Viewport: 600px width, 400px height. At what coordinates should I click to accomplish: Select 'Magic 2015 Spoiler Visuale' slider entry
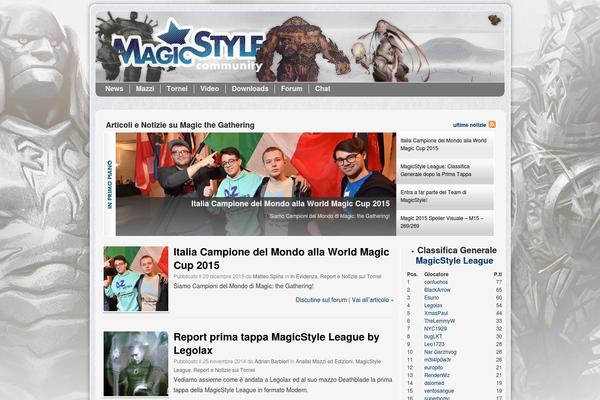tap(445, 222)
